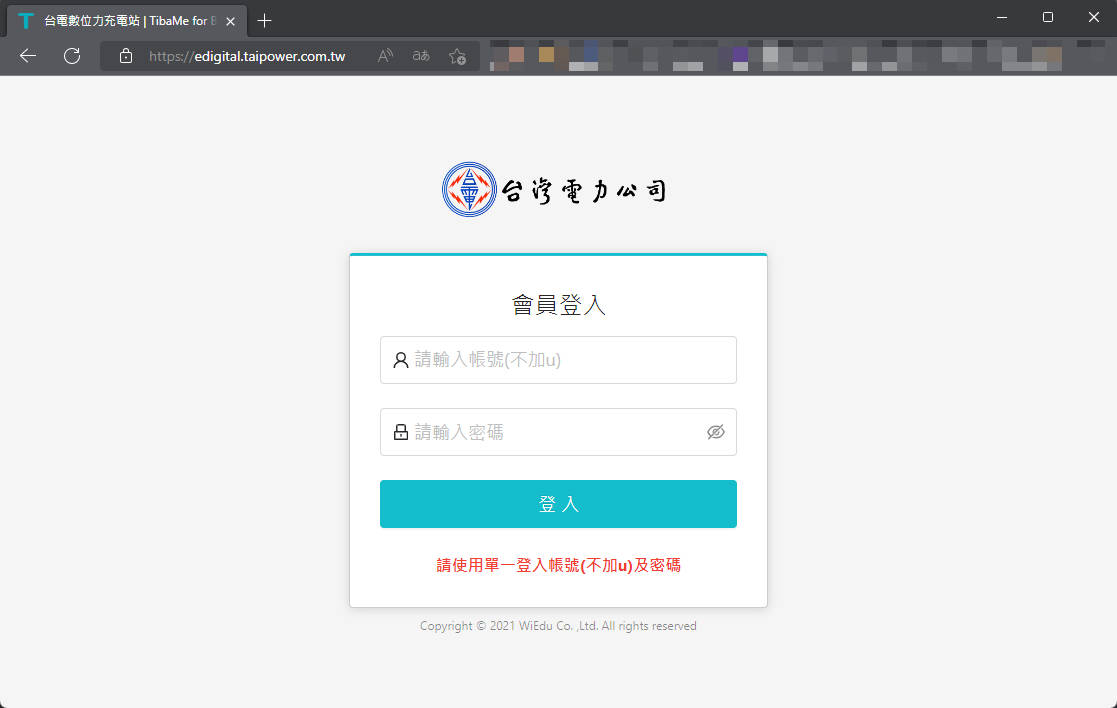Click the 登入 login button
The image size is (1117, 708).
(x=558, y=504)
